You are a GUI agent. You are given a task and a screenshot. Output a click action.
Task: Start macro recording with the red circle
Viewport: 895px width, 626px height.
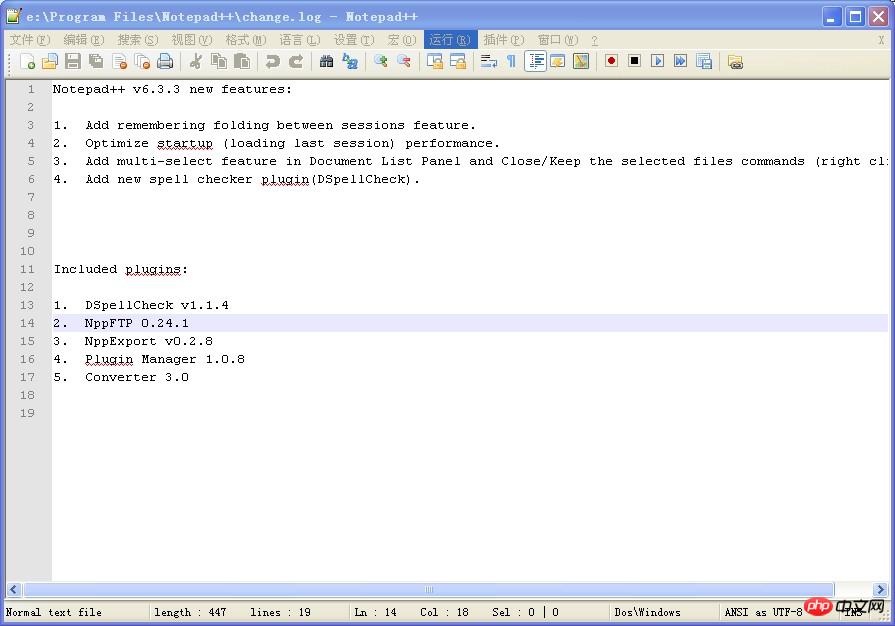[x=611, y=62]
